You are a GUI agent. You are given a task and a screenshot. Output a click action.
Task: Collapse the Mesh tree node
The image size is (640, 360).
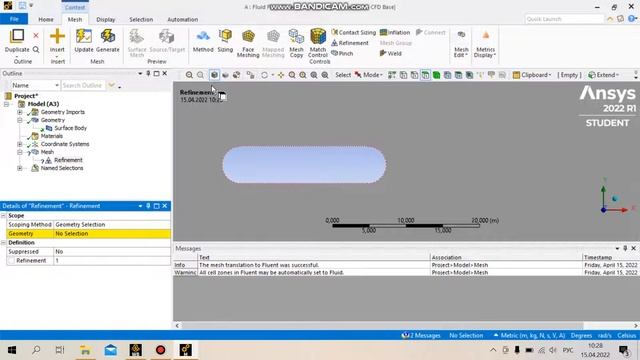pos(20,152)
